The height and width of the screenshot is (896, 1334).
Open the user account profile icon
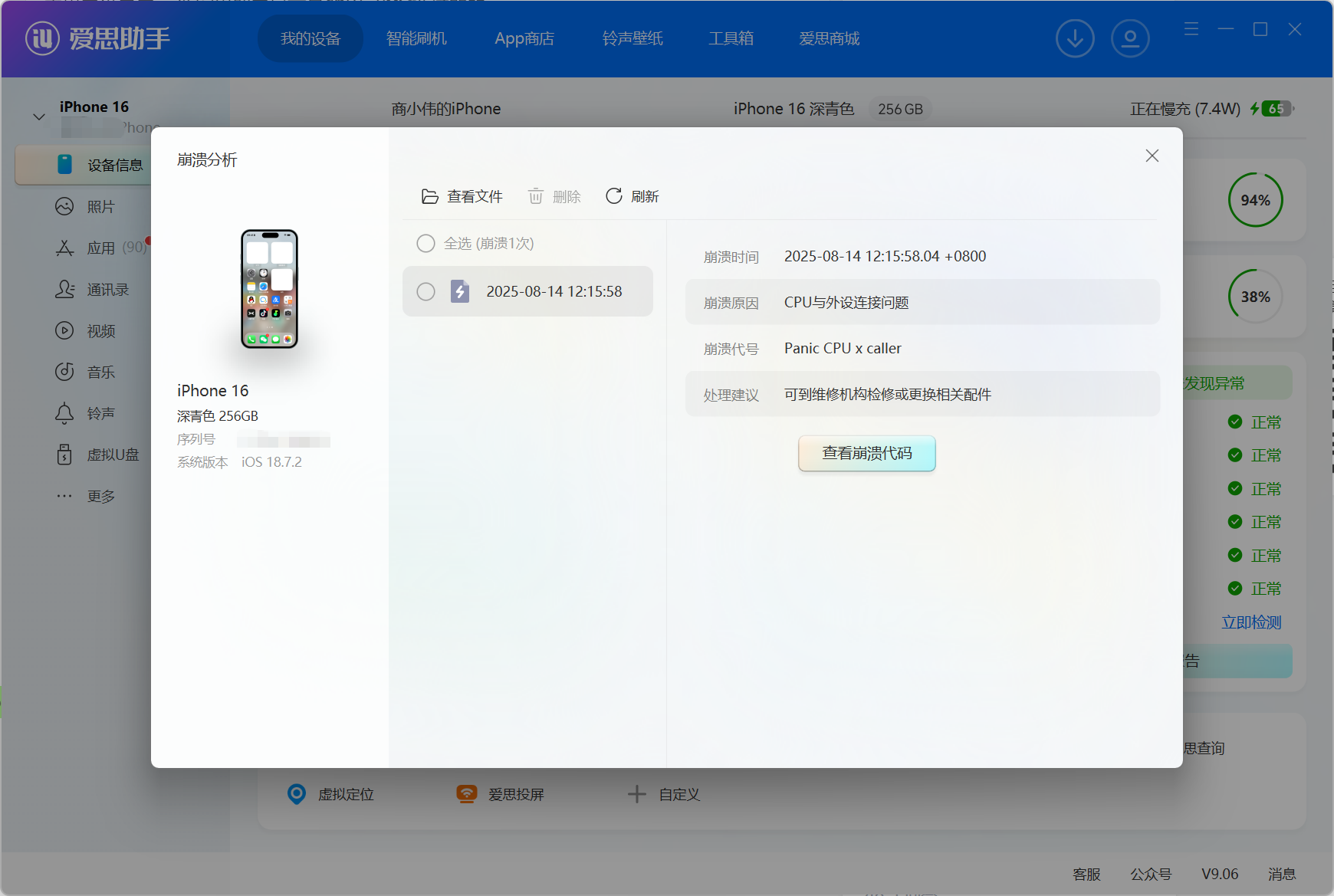click(1130, 38)
